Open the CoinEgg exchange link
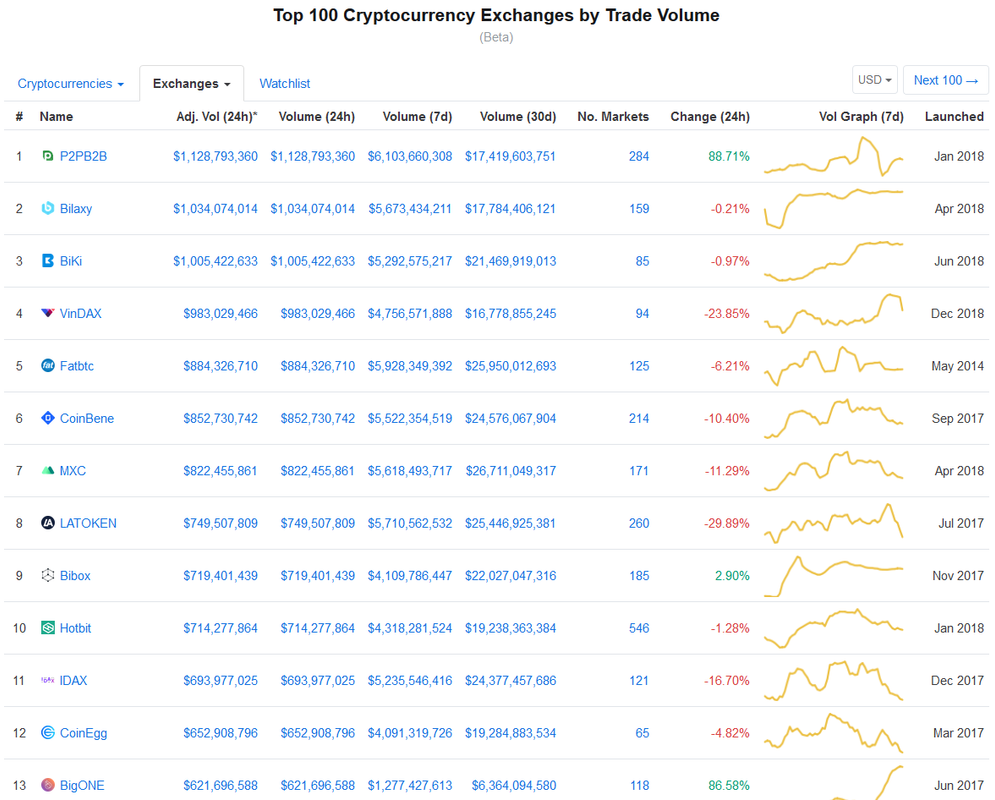This screenshot has height=800, width=995. [x=83, y=733]
